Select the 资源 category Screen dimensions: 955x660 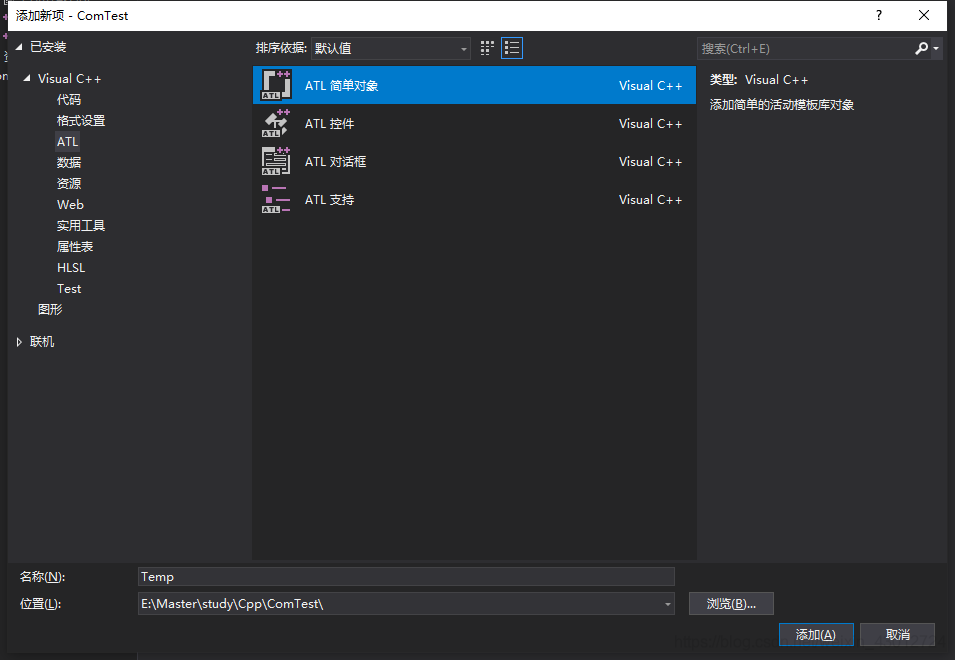coord(69,184)
